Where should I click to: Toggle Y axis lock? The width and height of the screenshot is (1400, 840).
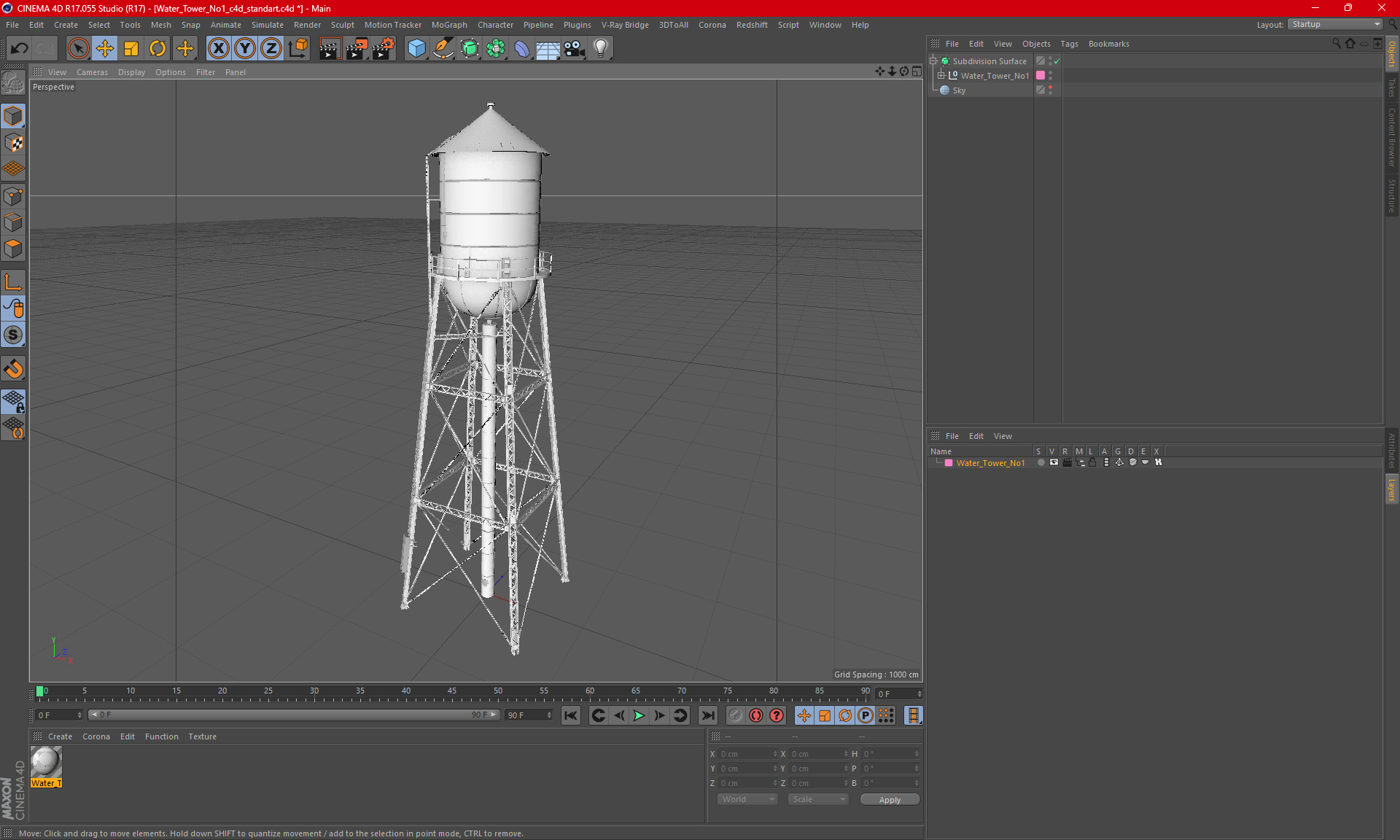pos(245,49)
